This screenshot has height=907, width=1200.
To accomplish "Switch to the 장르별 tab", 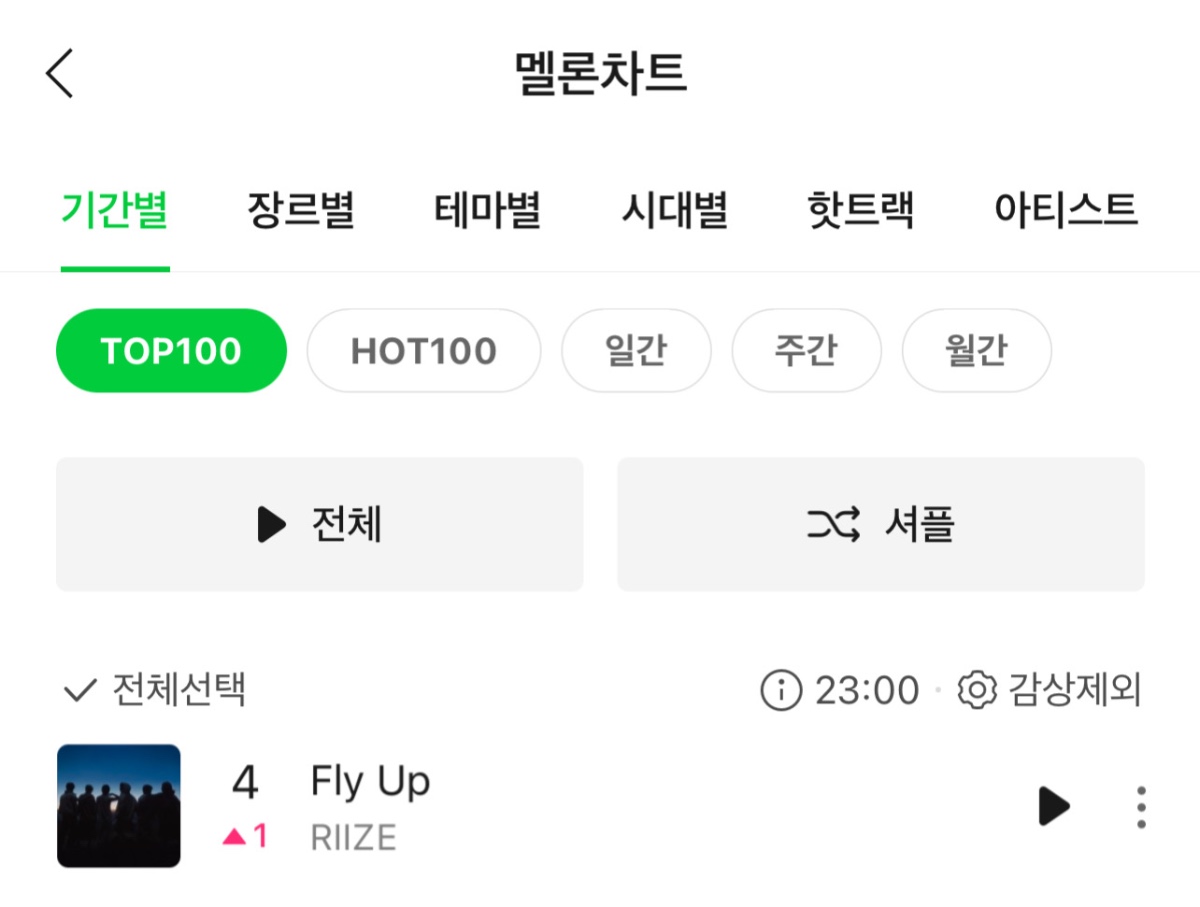I will pyautogui.click(x=301, y=211).
